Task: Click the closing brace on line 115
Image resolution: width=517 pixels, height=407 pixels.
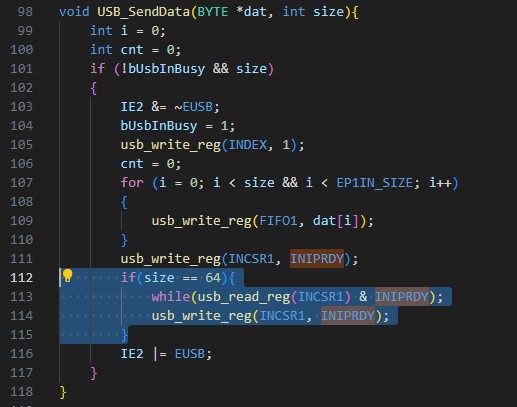Action: 124,335
